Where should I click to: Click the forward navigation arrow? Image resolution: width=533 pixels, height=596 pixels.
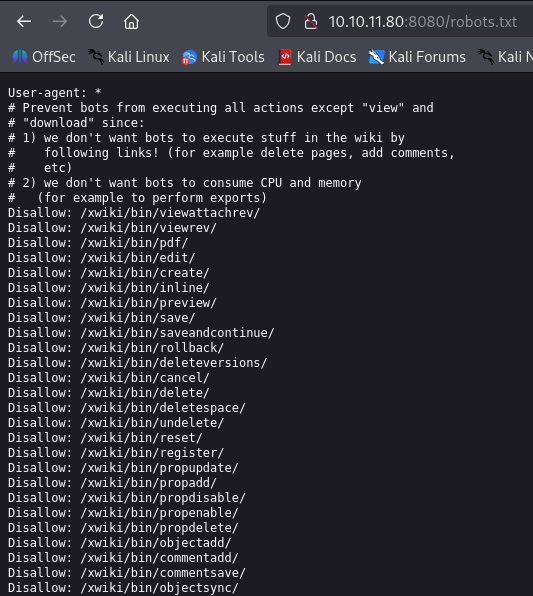60,22
